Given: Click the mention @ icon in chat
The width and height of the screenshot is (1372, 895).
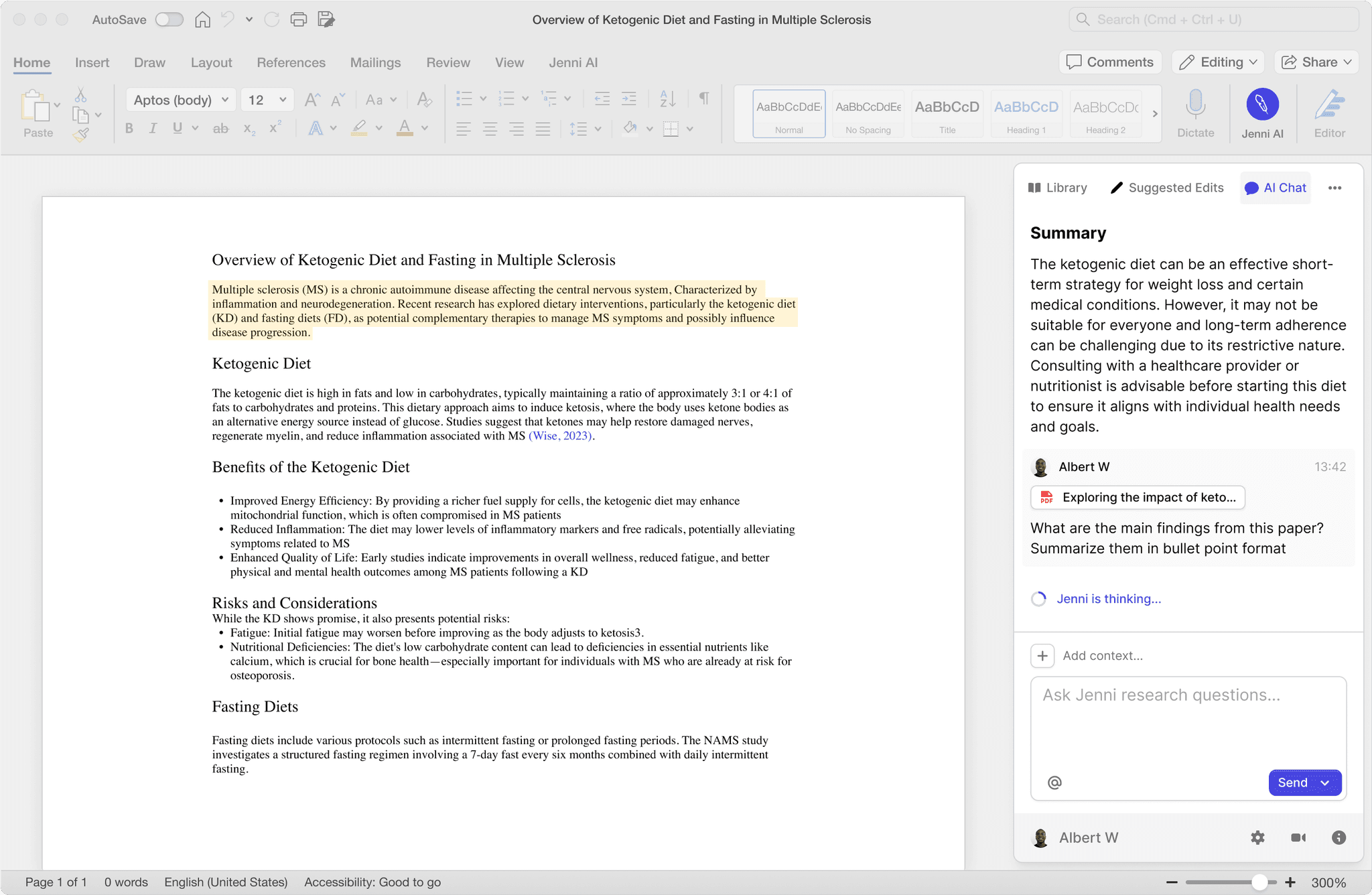Looking at the screenshot, I should point(1054,782).
